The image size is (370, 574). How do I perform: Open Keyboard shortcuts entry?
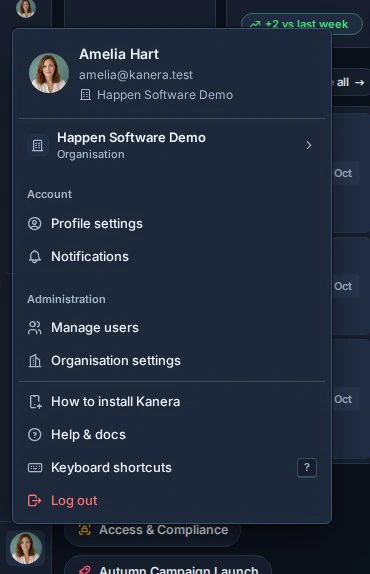click(172, 467)
